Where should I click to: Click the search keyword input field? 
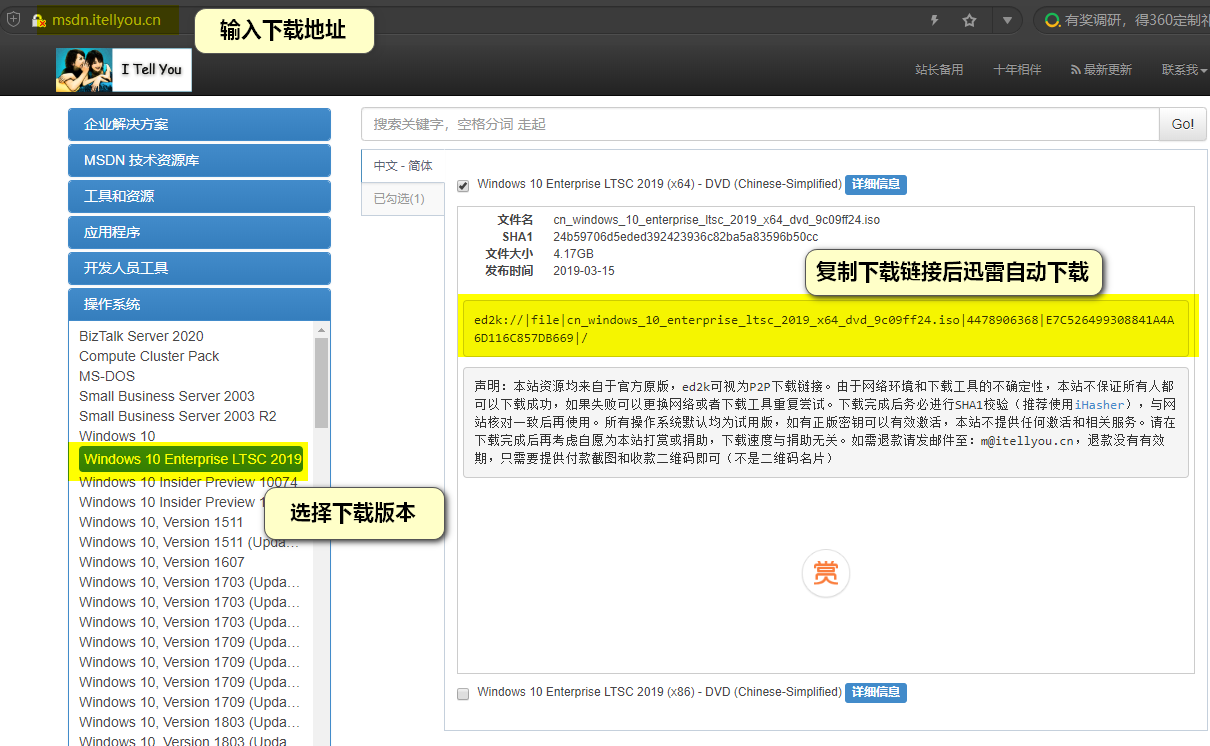760,124
